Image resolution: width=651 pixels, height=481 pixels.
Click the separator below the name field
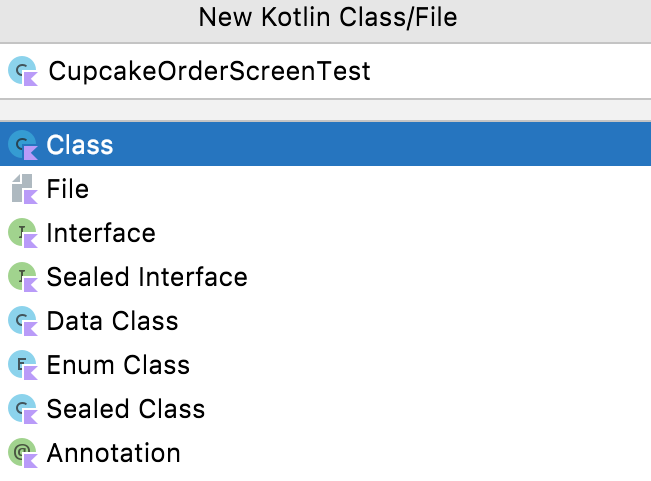325,110
